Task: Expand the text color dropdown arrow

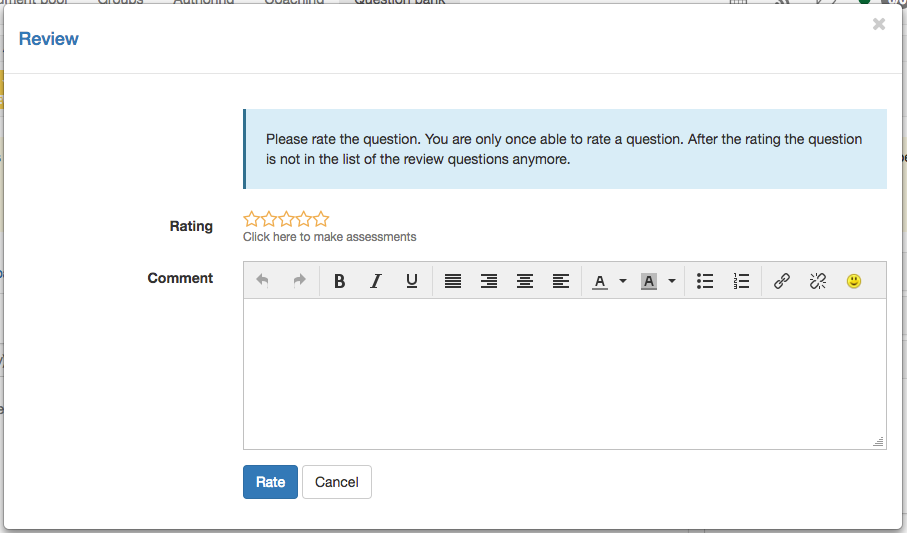Action: (623, 282)
